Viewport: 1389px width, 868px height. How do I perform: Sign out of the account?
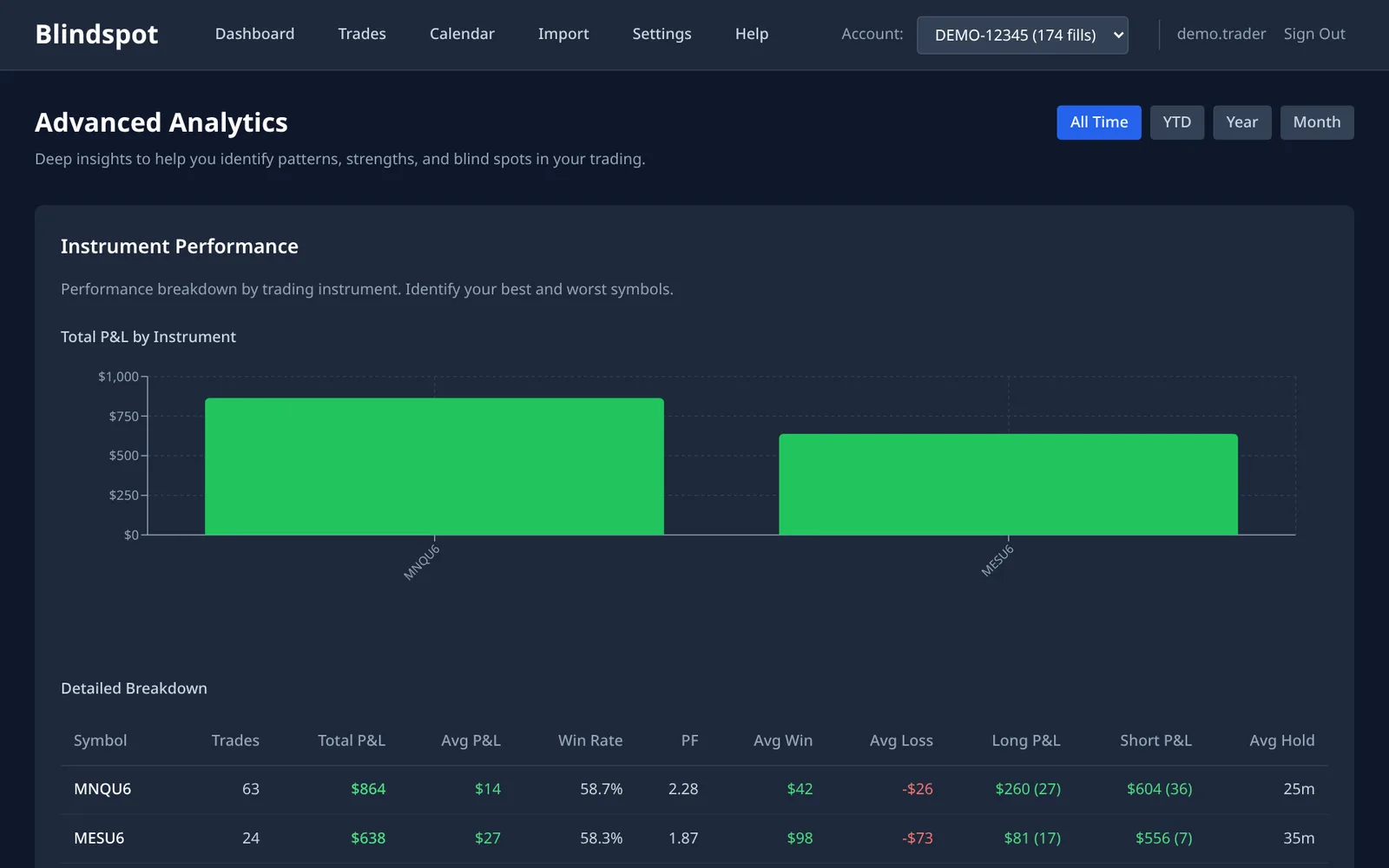1314,34
